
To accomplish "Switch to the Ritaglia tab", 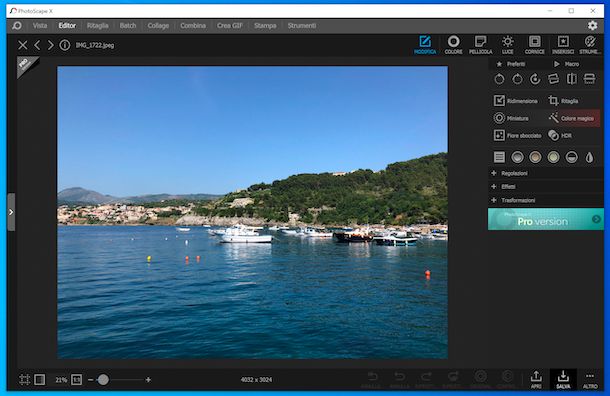I will (x=97, y=26).
